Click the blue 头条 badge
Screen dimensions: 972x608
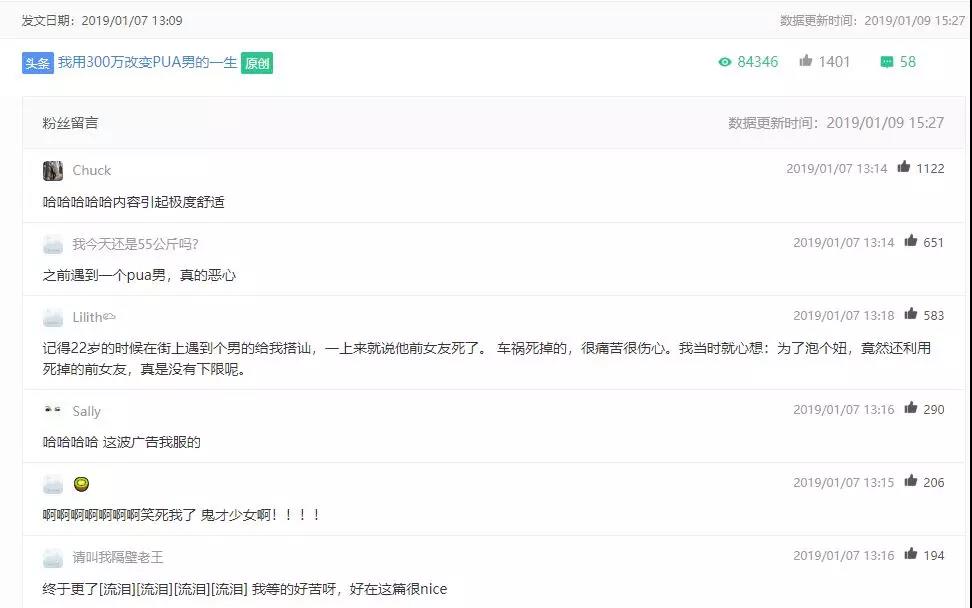[x=38, y=63]
